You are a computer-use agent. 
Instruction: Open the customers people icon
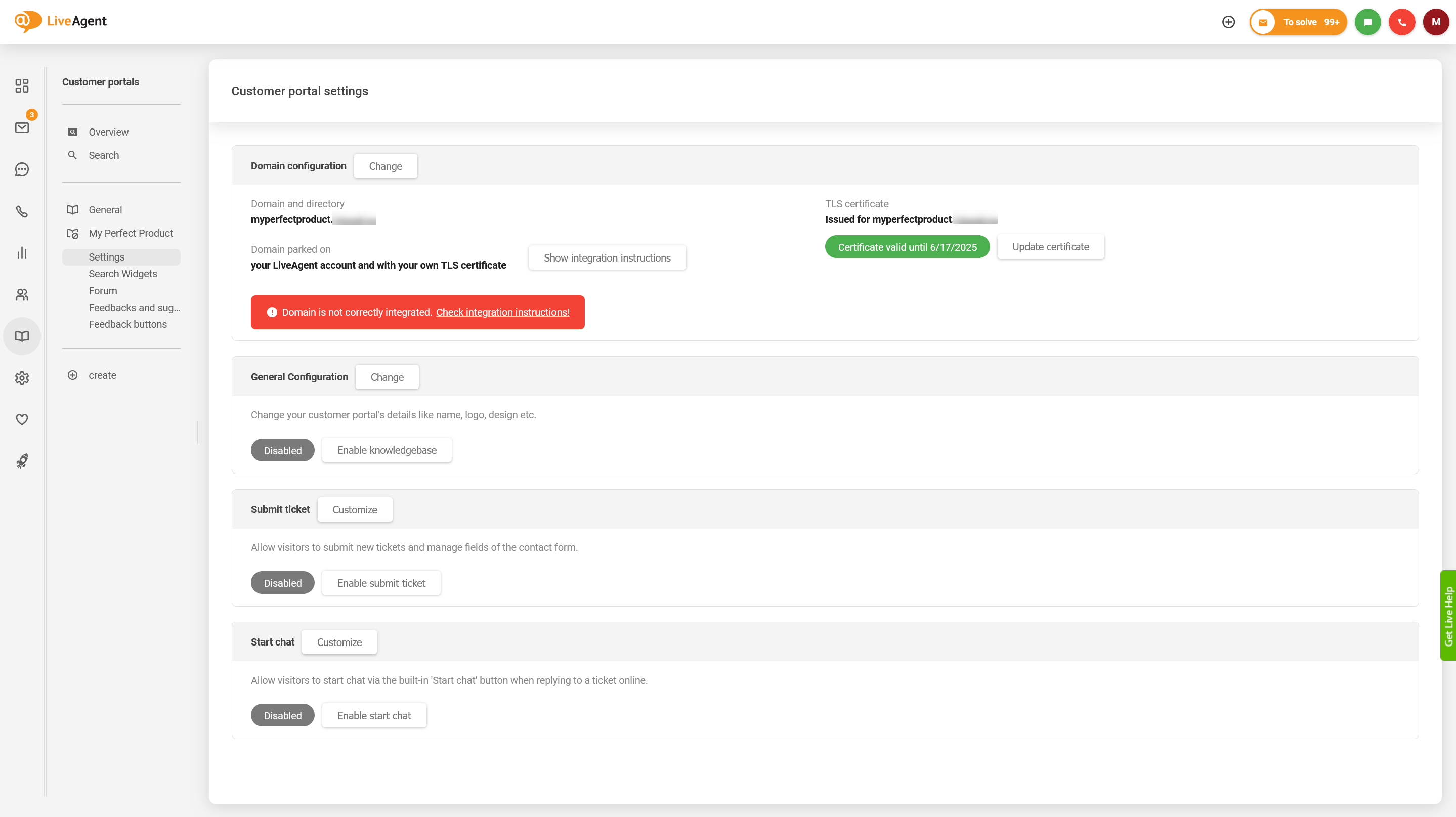point(21,294)
